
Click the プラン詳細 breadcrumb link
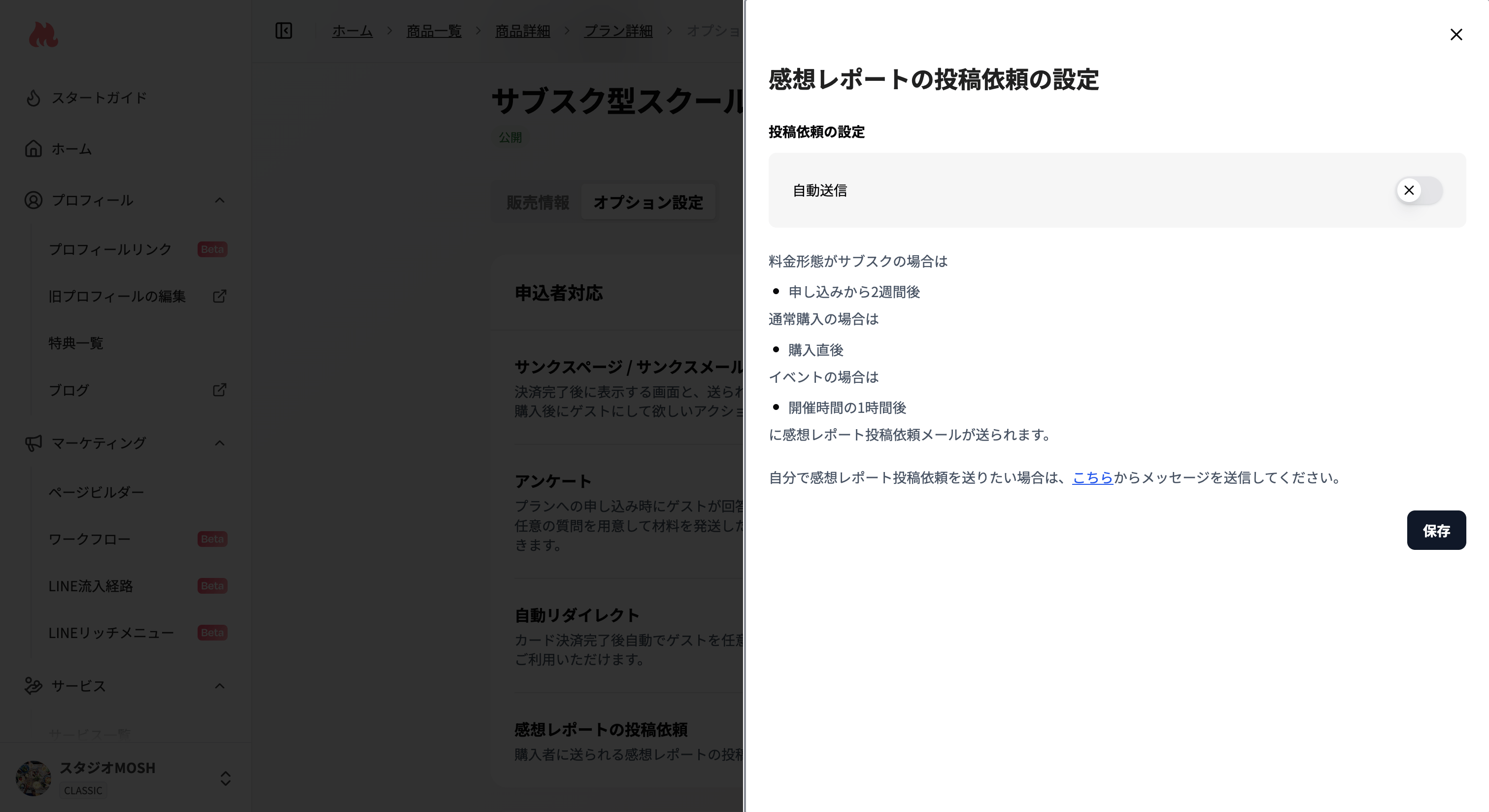click(618, 31)
